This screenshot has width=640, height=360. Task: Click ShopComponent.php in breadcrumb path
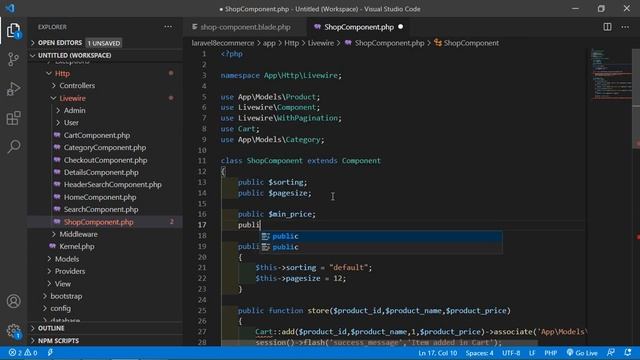389,43
